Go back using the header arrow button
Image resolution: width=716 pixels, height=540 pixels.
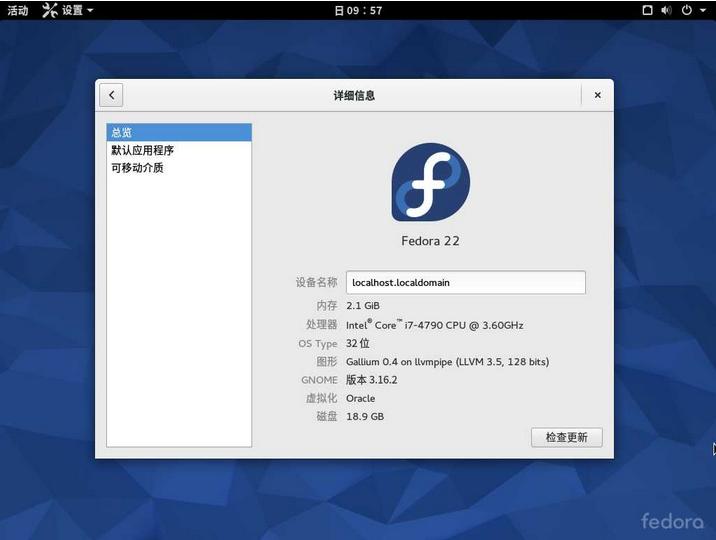111,95
